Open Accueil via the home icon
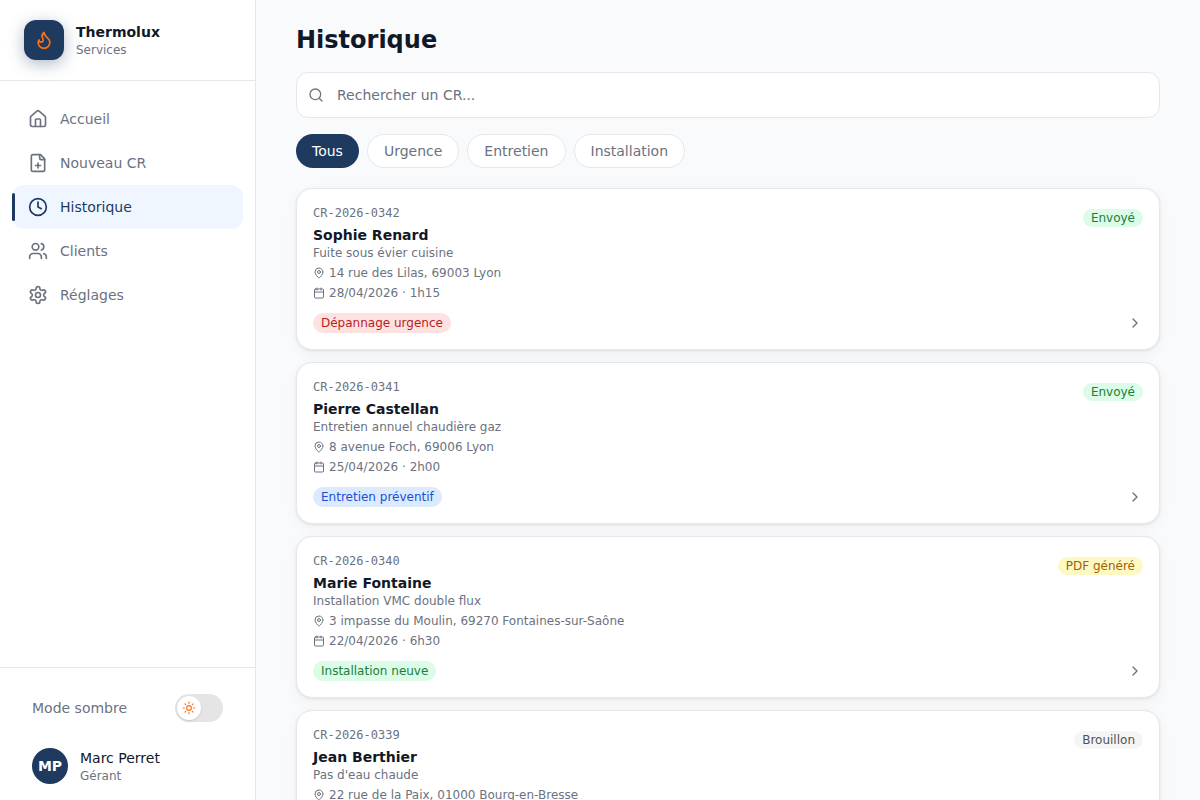 coord(38,119)
